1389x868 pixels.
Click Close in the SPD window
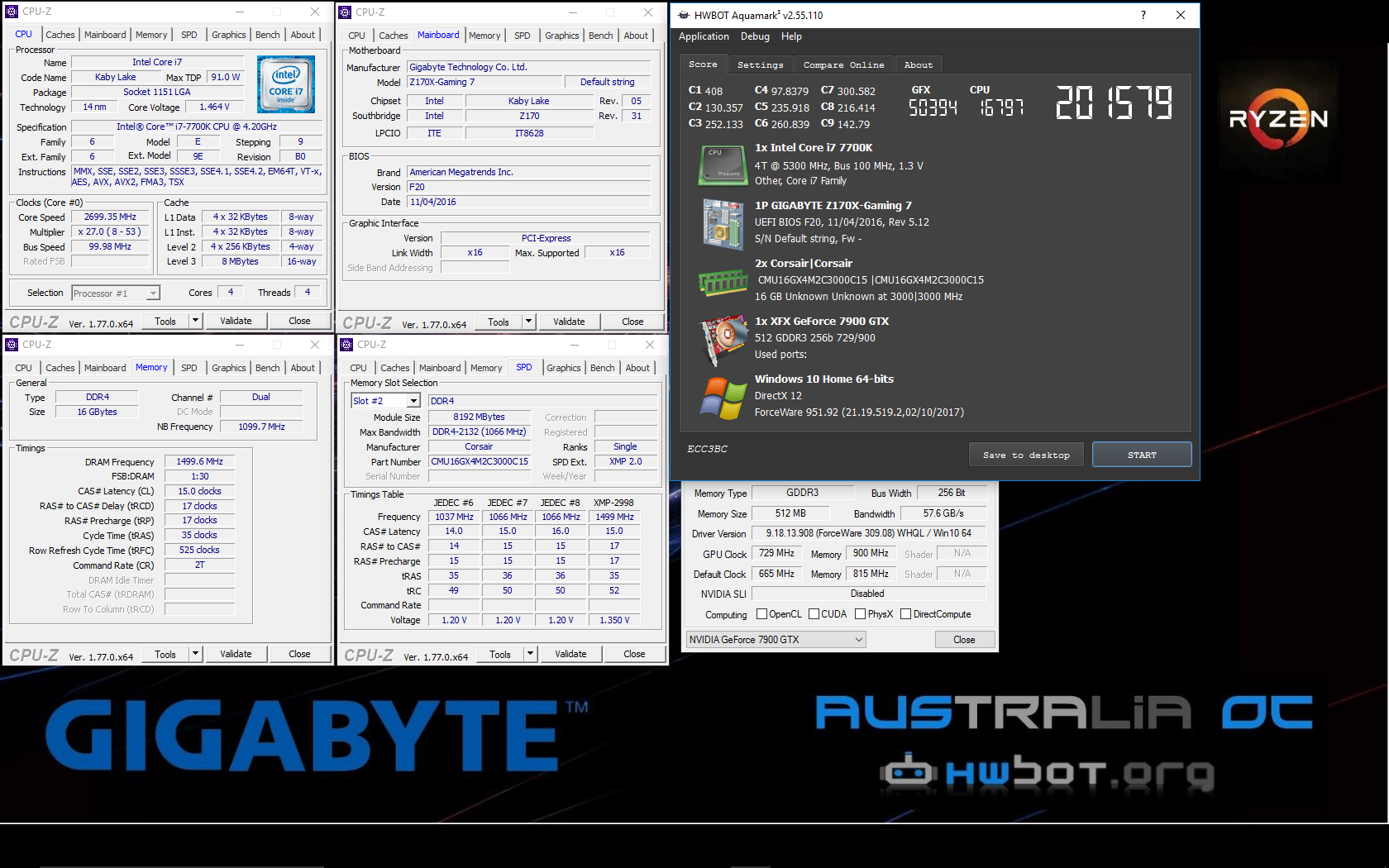tap(634, 654)
